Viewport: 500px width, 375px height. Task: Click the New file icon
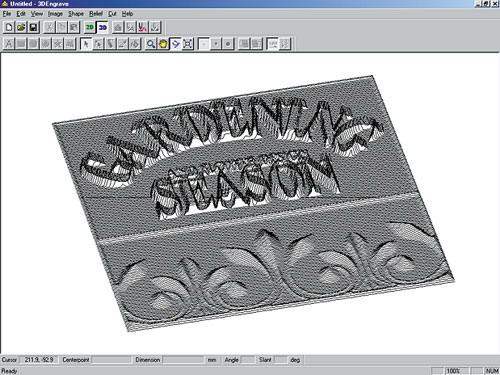[9, 27]
